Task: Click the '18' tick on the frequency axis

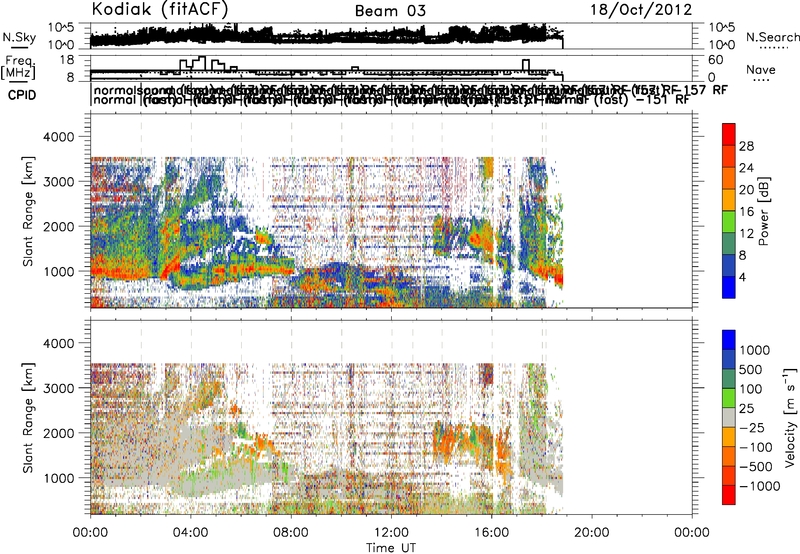Action: [x=67, y=60]
